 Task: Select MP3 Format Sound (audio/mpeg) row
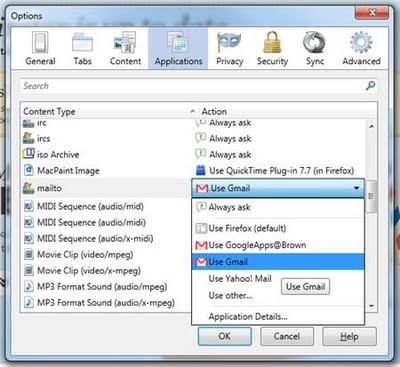click(106, 286)
